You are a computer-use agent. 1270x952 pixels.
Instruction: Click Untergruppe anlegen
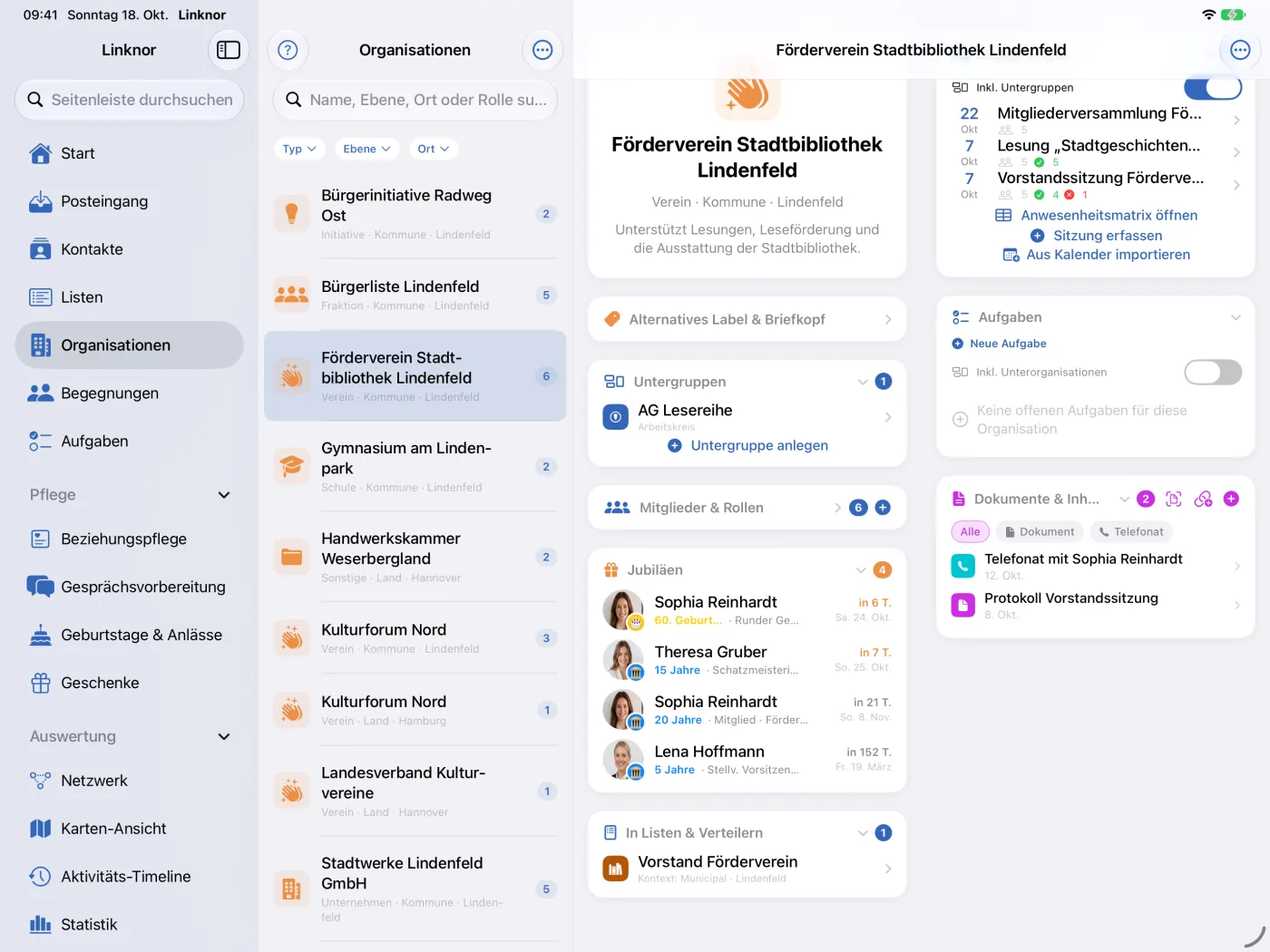(748, 445)
